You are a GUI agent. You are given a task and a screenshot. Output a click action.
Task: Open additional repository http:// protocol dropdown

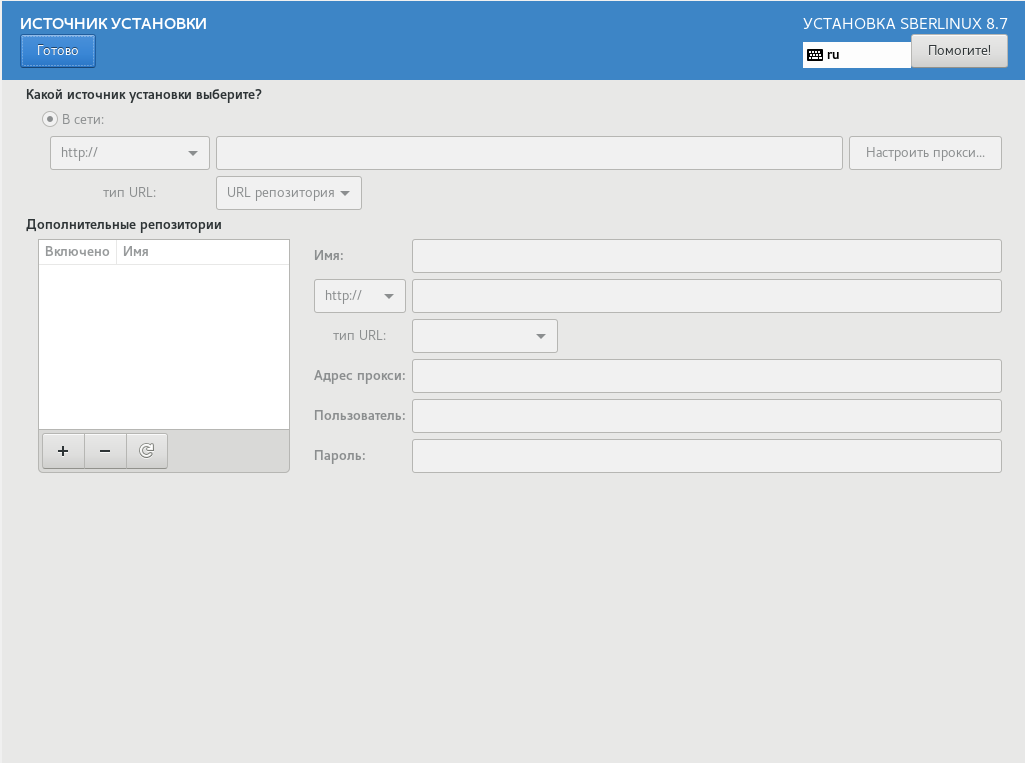click(x=359, y=296)
